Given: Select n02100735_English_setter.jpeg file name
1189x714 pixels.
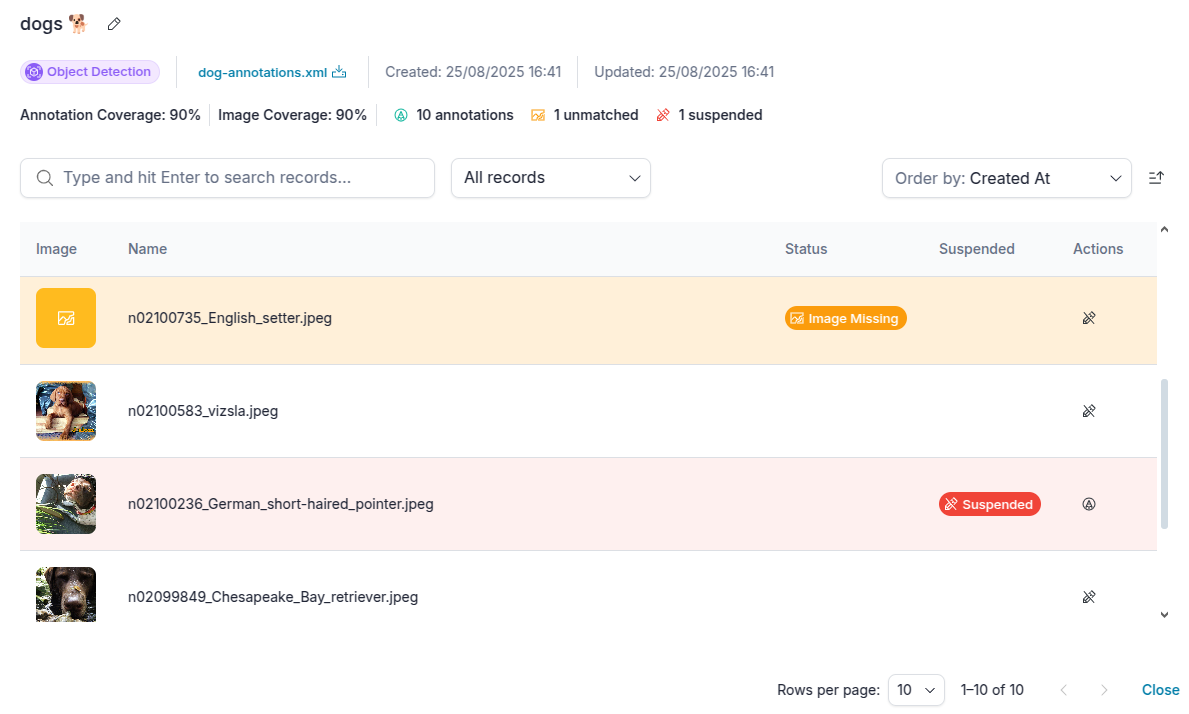Looking at the screenshot, I should coord(230,318).
